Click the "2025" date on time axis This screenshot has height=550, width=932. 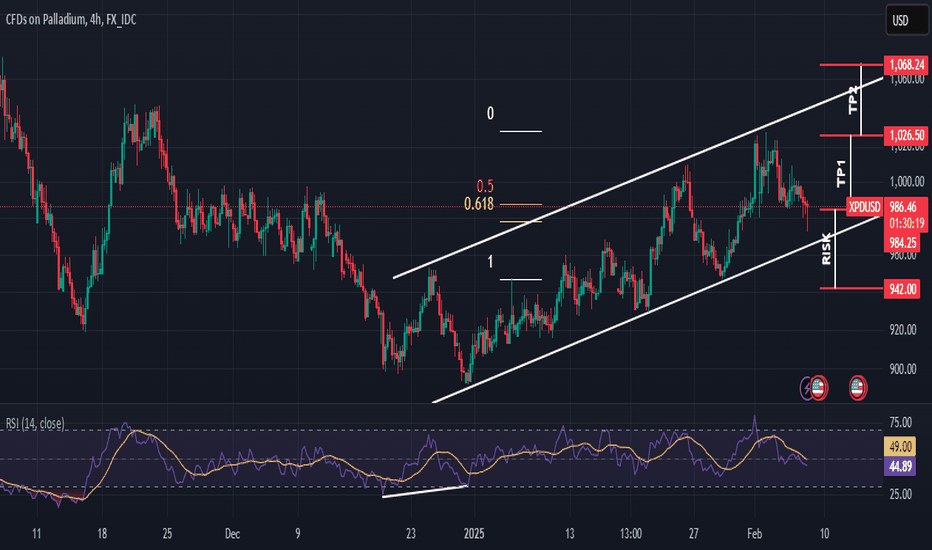coord(474,534)
